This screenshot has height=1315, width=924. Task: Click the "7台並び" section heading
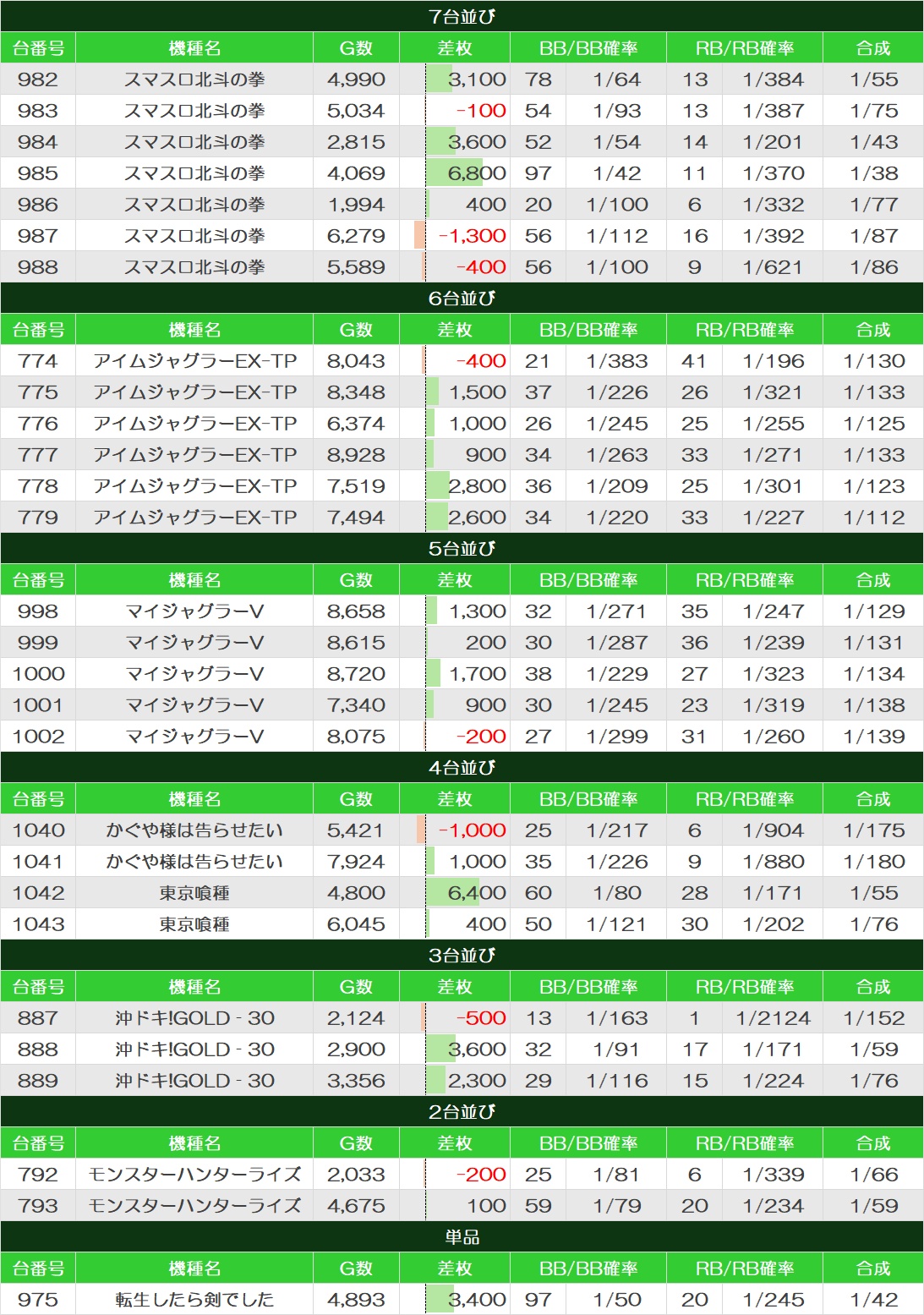(462, 16)
